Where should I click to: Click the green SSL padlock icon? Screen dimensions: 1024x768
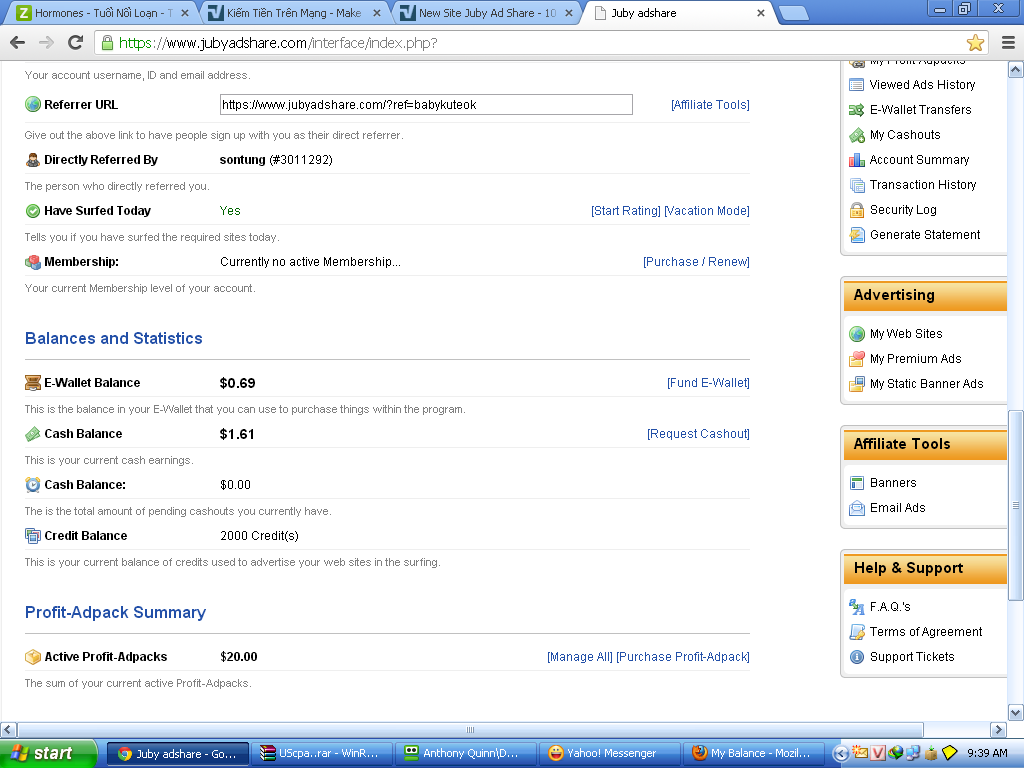(106, 43)
